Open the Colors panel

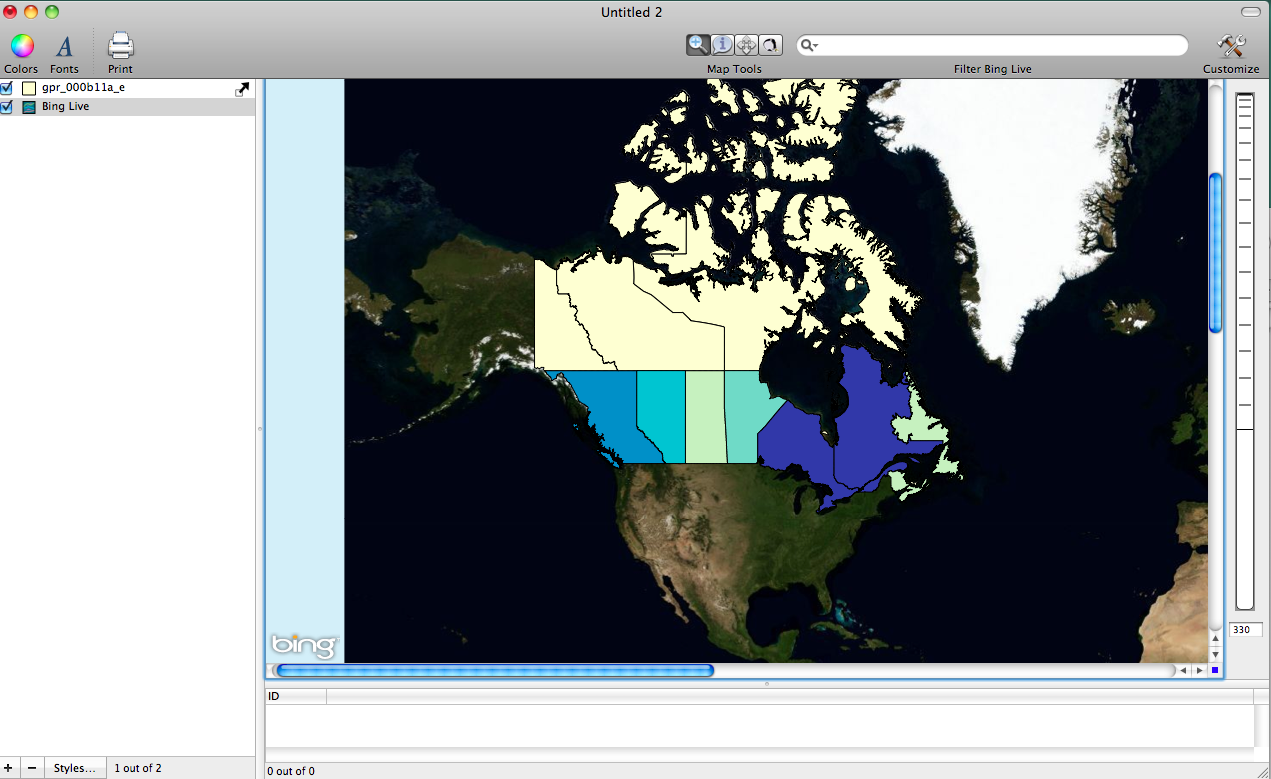(21, 46)
